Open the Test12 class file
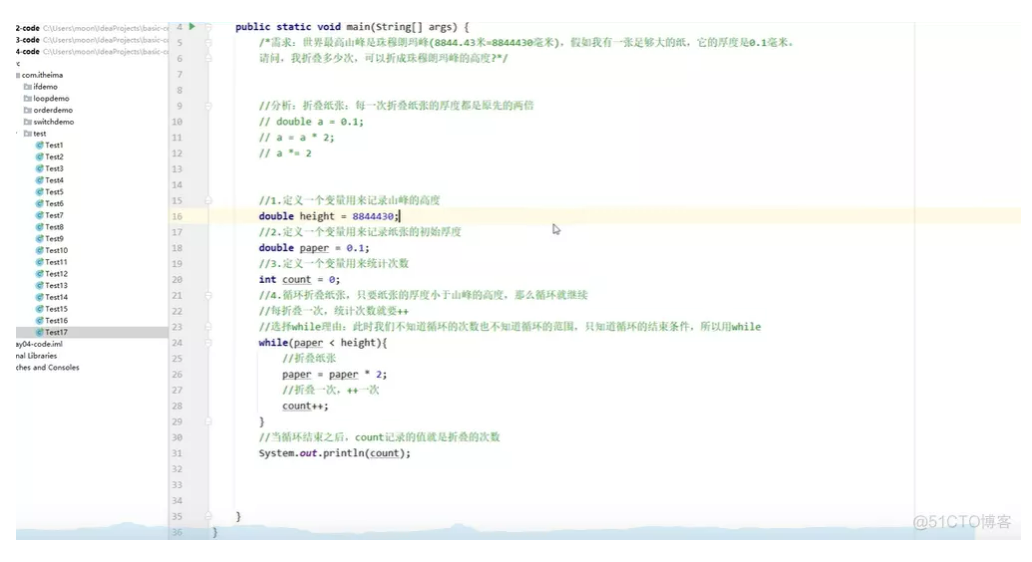 pyautogui.click(x=56, y=274)
